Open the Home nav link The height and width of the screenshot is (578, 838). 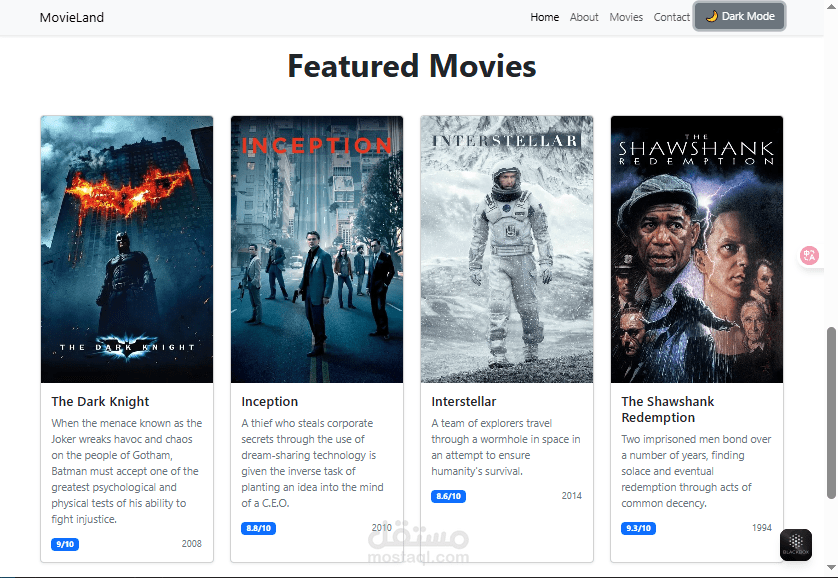pyautogui.click(x=545, y=17)
